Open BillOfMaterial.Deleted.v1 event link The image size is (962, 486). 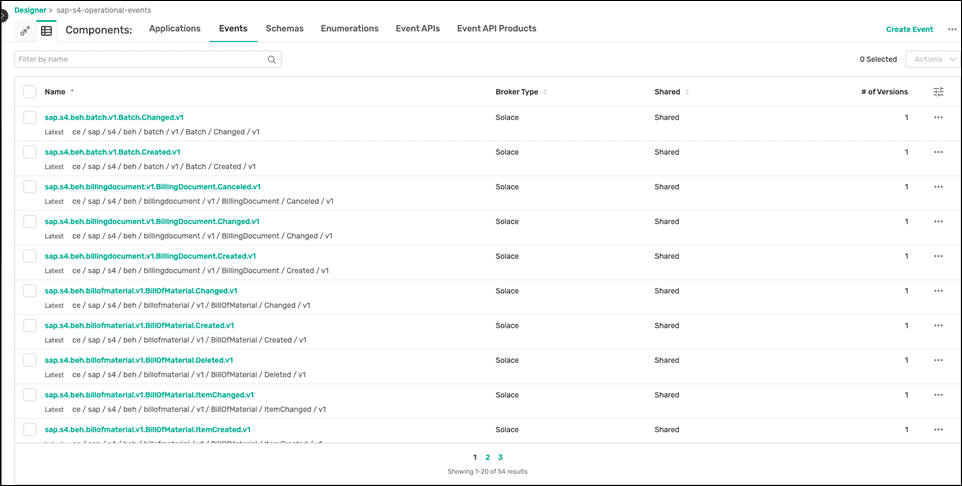pos(139,360)
